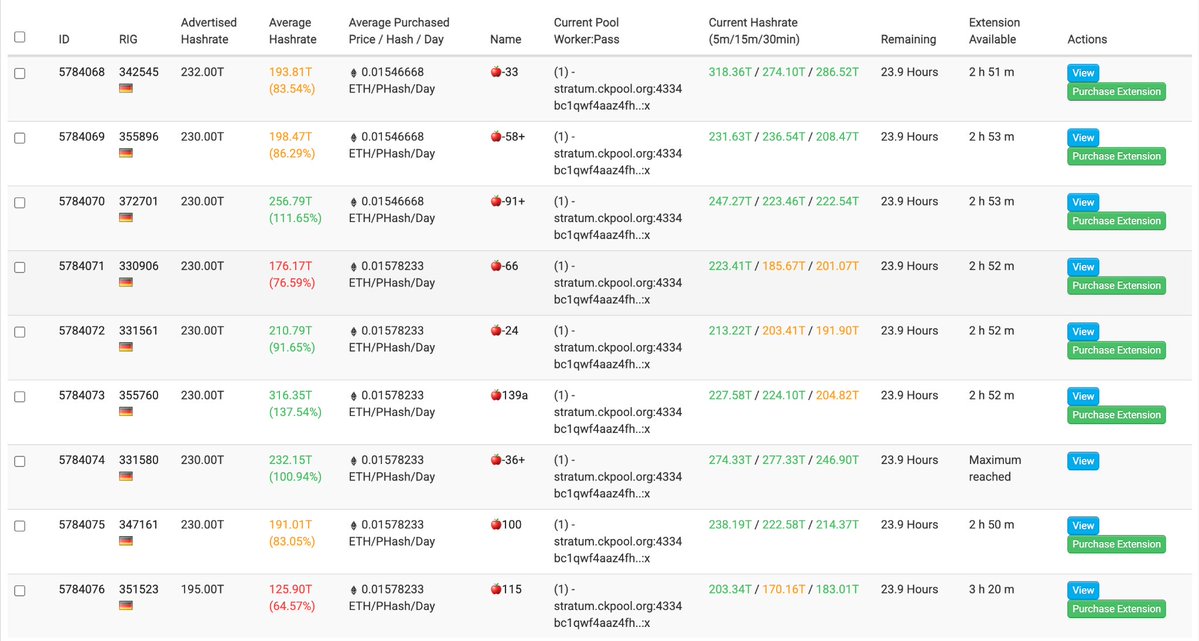Click the flag icon under rig 347161
The image size is (1199, 641).
[125, 541]
